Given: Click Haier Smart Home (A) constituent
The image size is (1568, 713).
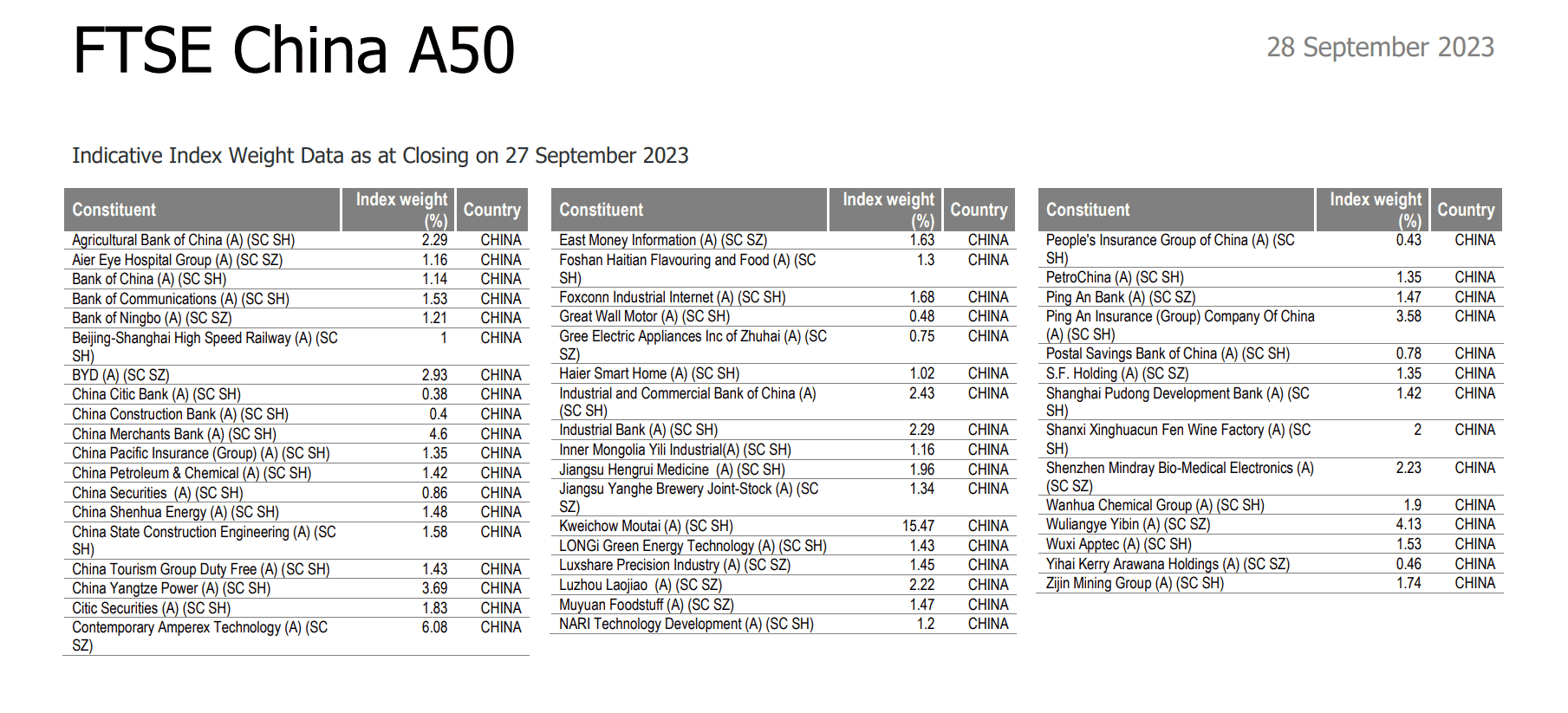Looking at the screenshot, I should (x=649, y=373).
